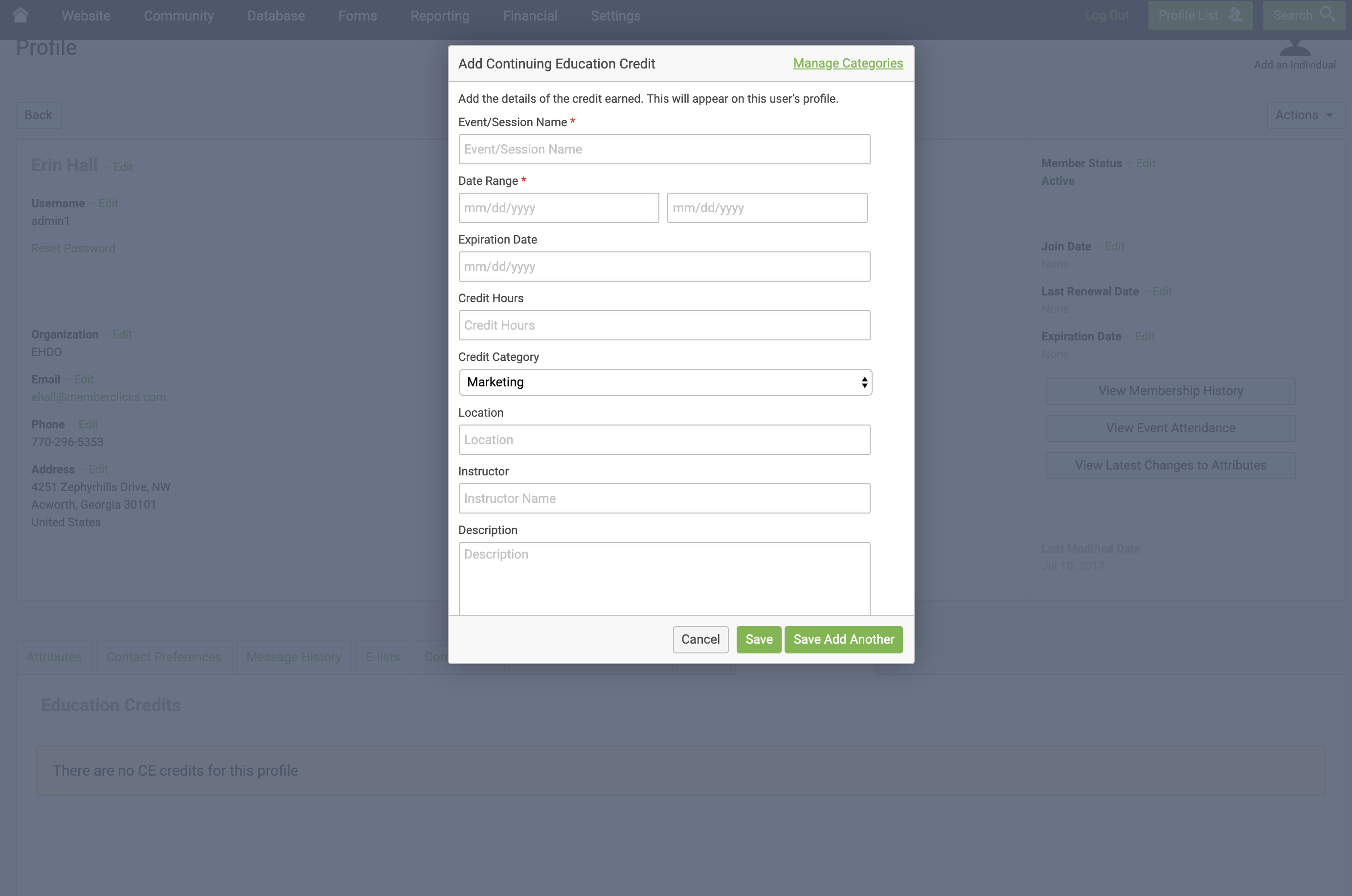Edit the Last Renewal Date
The height and width of the screenshot is (896, 1352).
(1162, 291)
